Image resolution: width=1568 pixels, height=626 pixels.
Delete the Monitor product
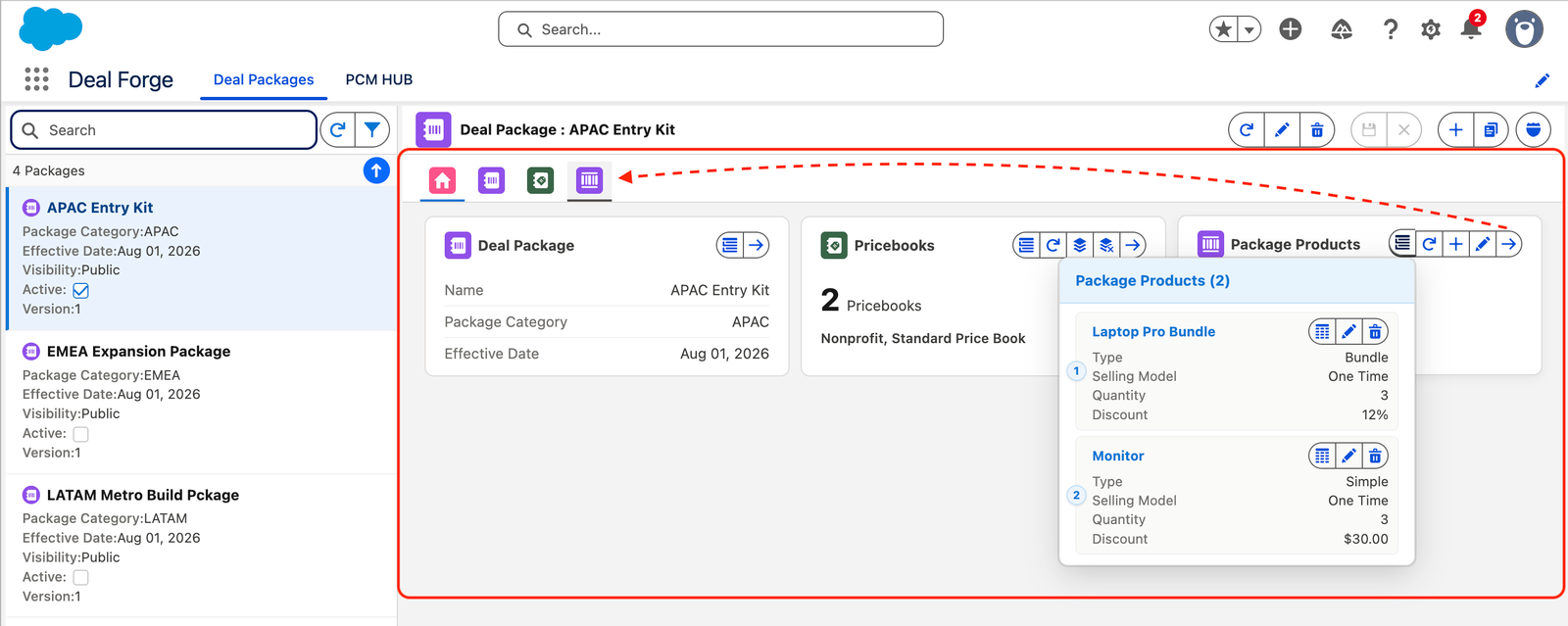click(1375, 456)
